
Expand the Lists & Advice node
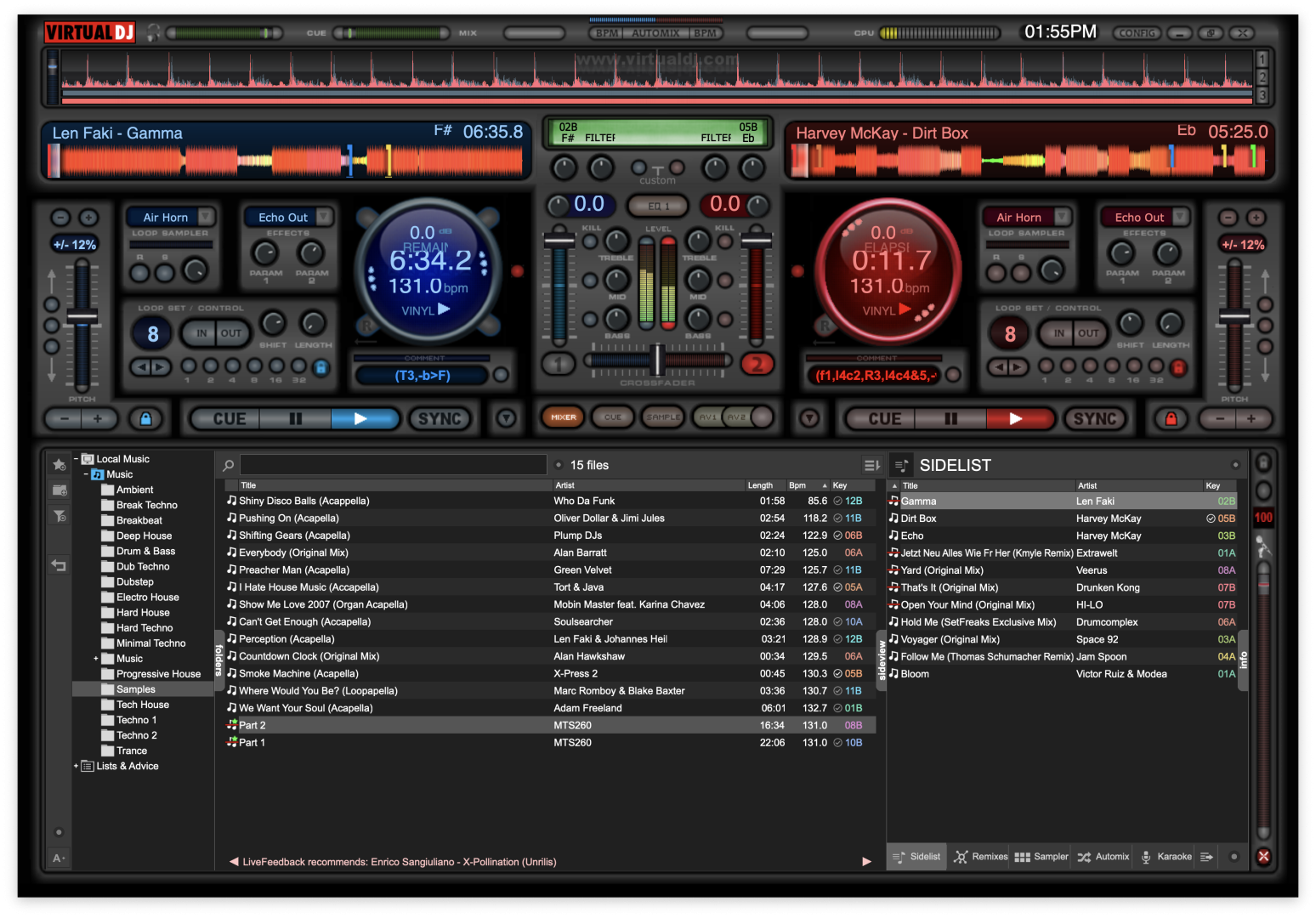pyautogui.click(x=76, y=766)
